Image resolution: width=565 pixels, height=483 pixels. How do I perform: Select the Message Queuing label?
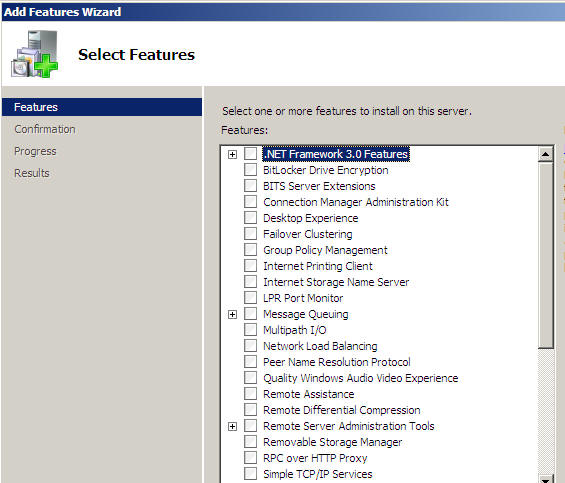pos(306,314)
